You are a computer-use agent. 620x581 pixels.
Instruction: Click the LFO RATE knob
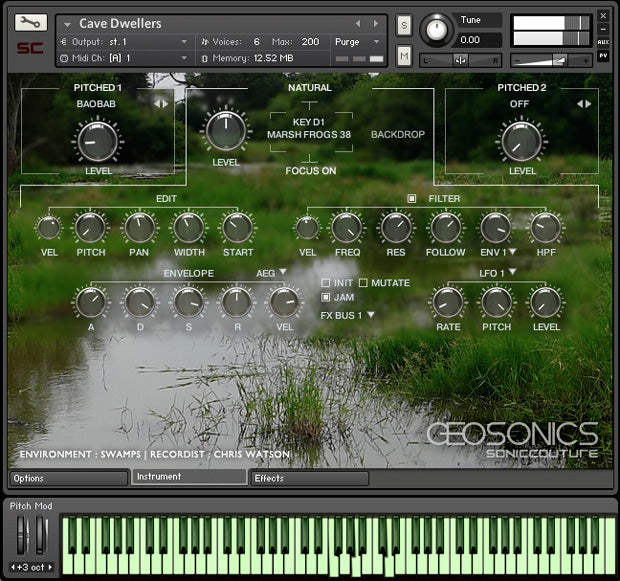pos(448,303)
